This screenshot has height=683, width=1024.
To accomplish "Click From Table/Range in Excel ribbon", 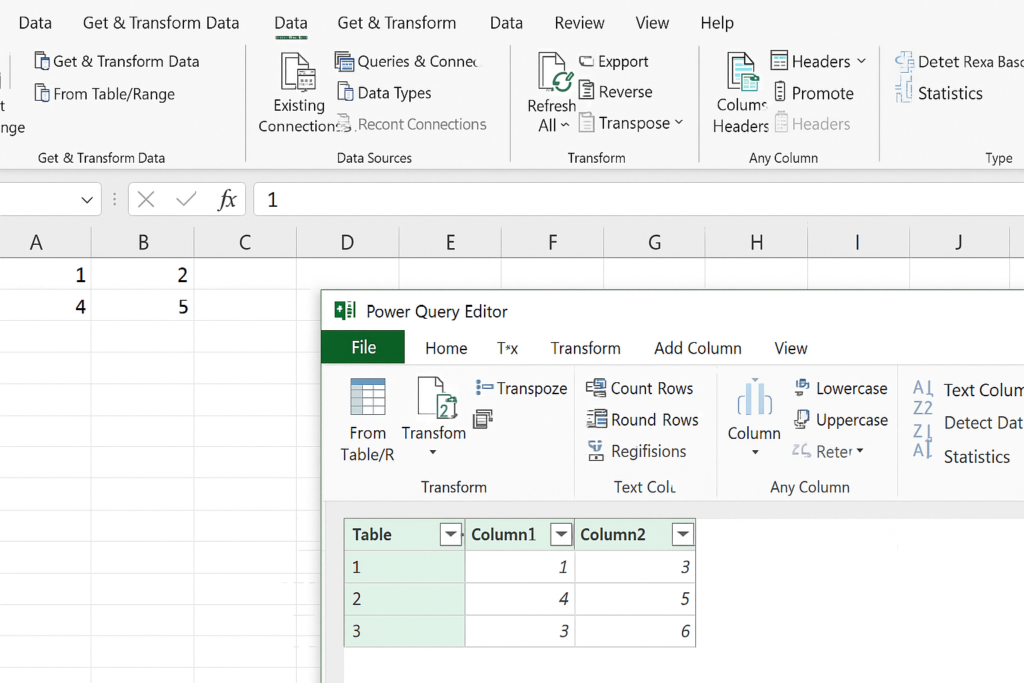I will (x=105, y=94).
